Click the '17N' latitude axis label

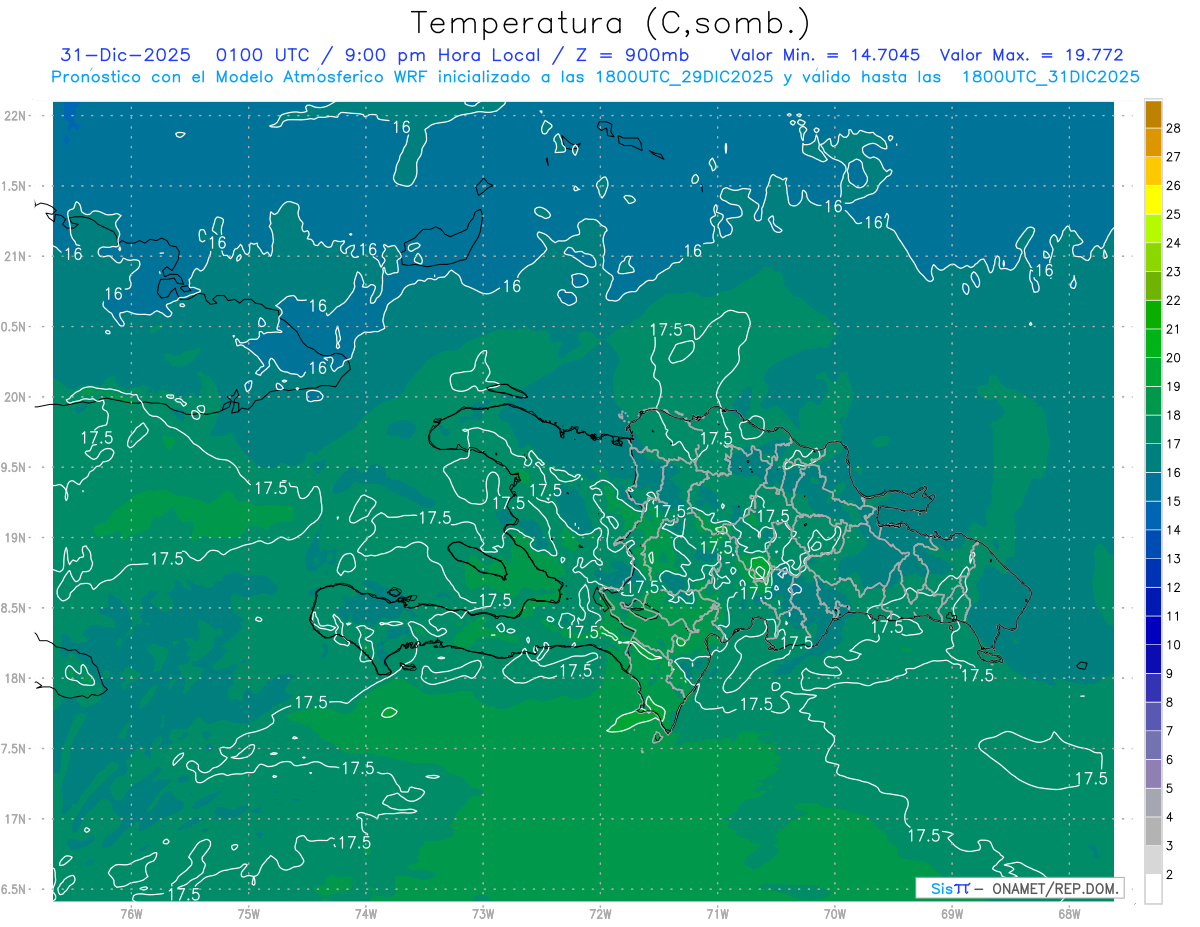(15, 819)
